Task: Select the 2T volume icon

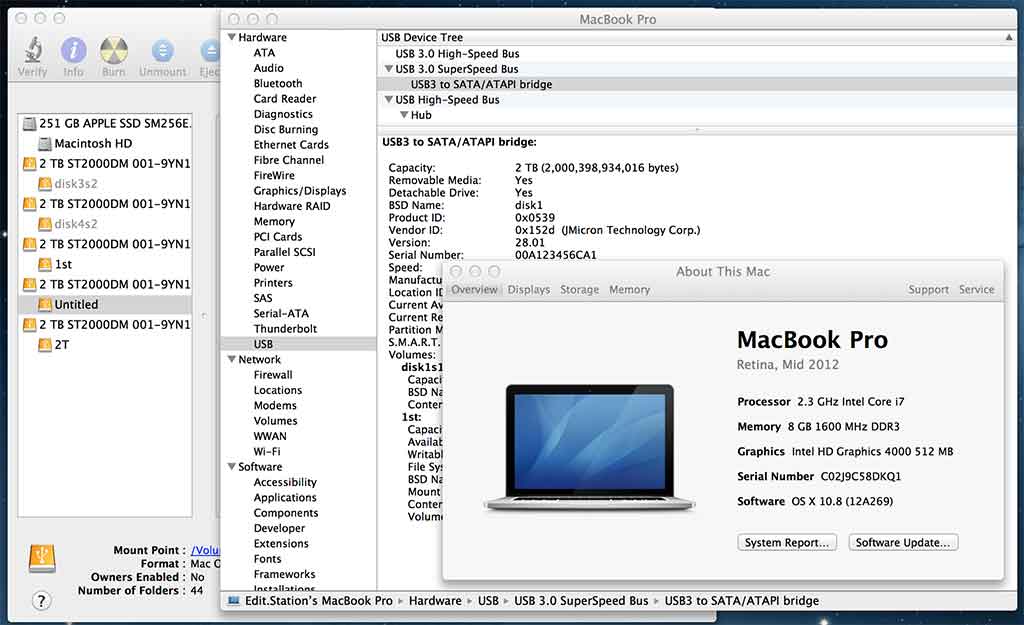Action: click(44, 345)
